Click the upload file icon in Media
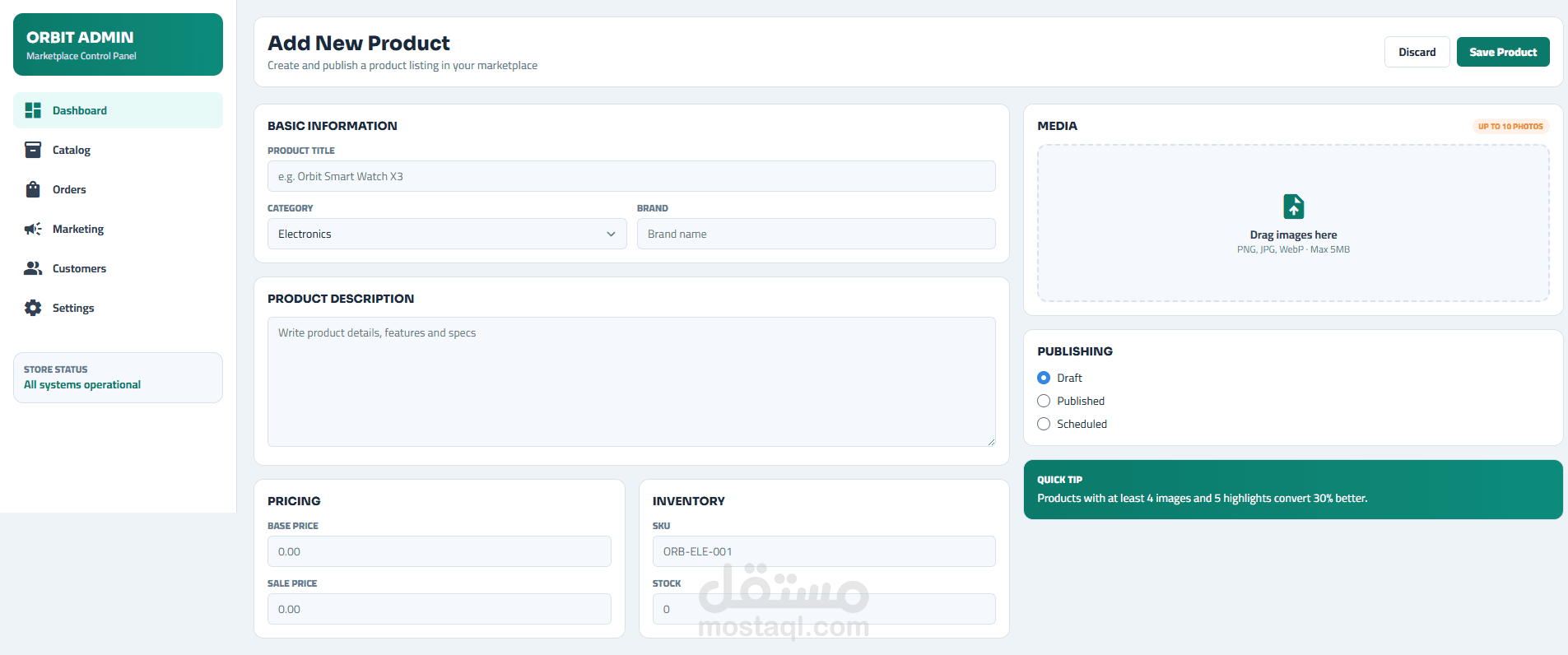The height and width of the screenshot is (655, 1568). point(1293,207)
